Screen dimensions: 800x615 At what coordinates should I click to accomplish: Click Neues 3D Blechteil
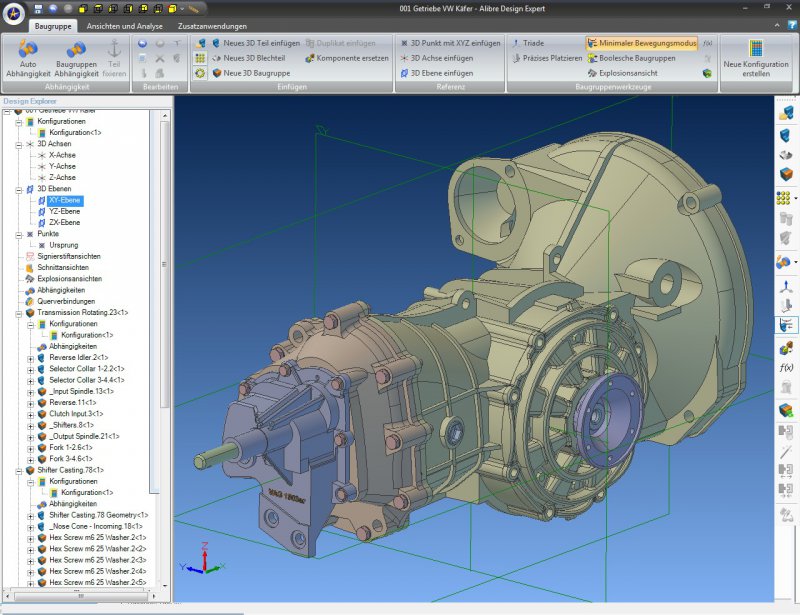(x=248, y=58)
